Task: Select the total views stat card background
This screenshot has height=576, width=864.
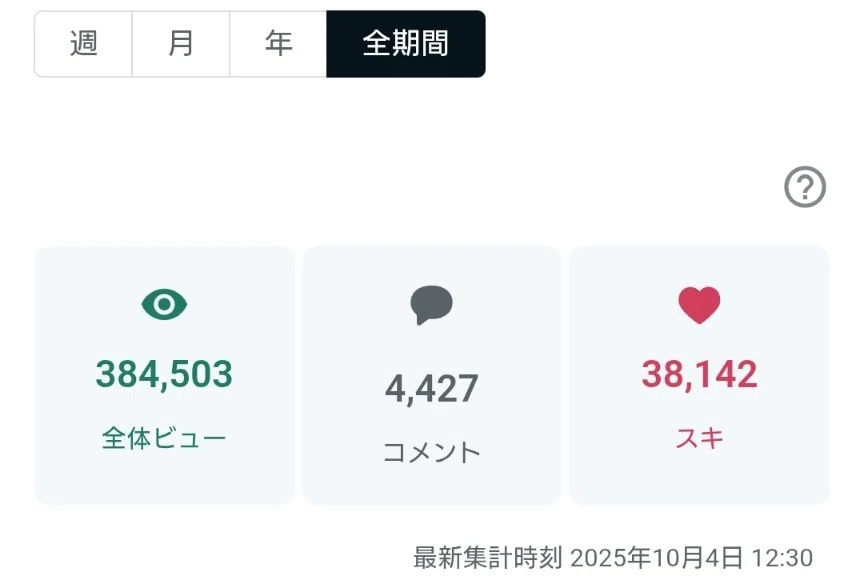Action: tap(164, 375)
